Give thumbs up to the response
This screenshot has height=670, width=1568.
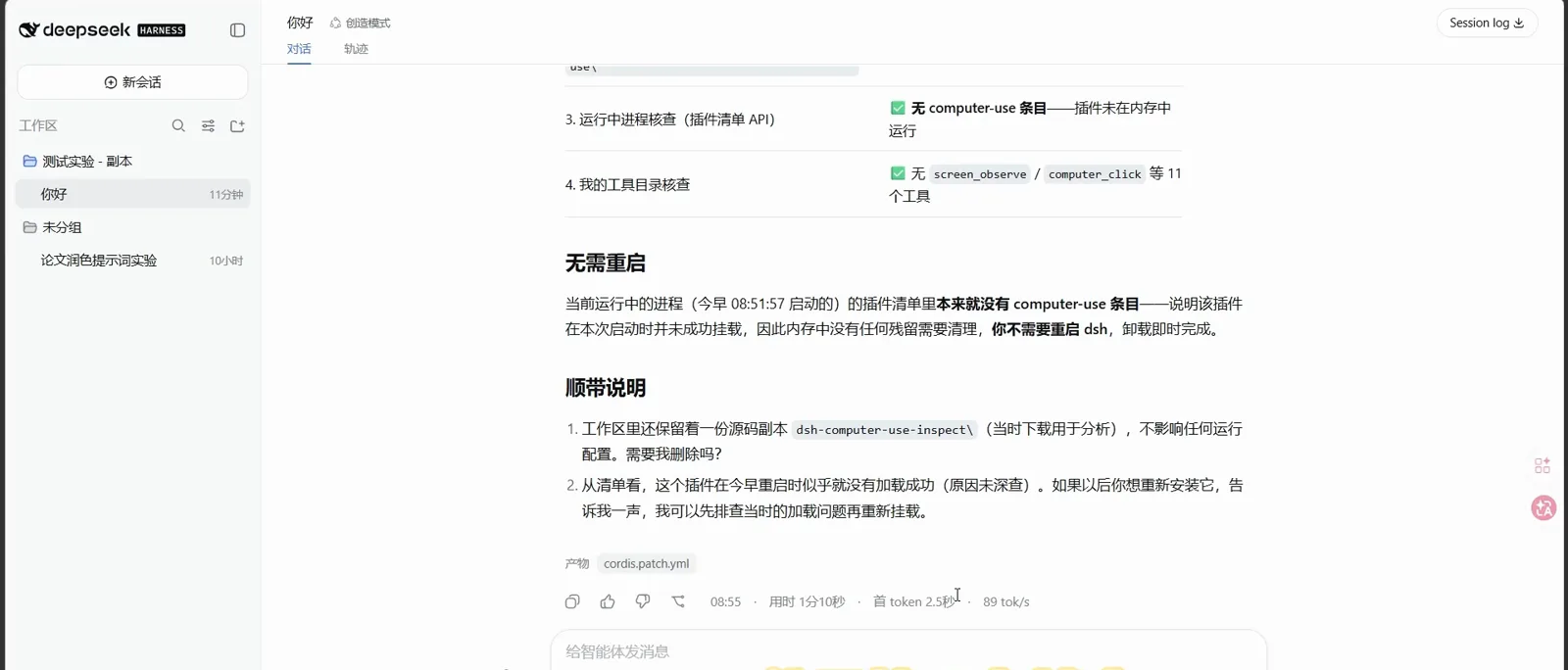click(608, 601)
